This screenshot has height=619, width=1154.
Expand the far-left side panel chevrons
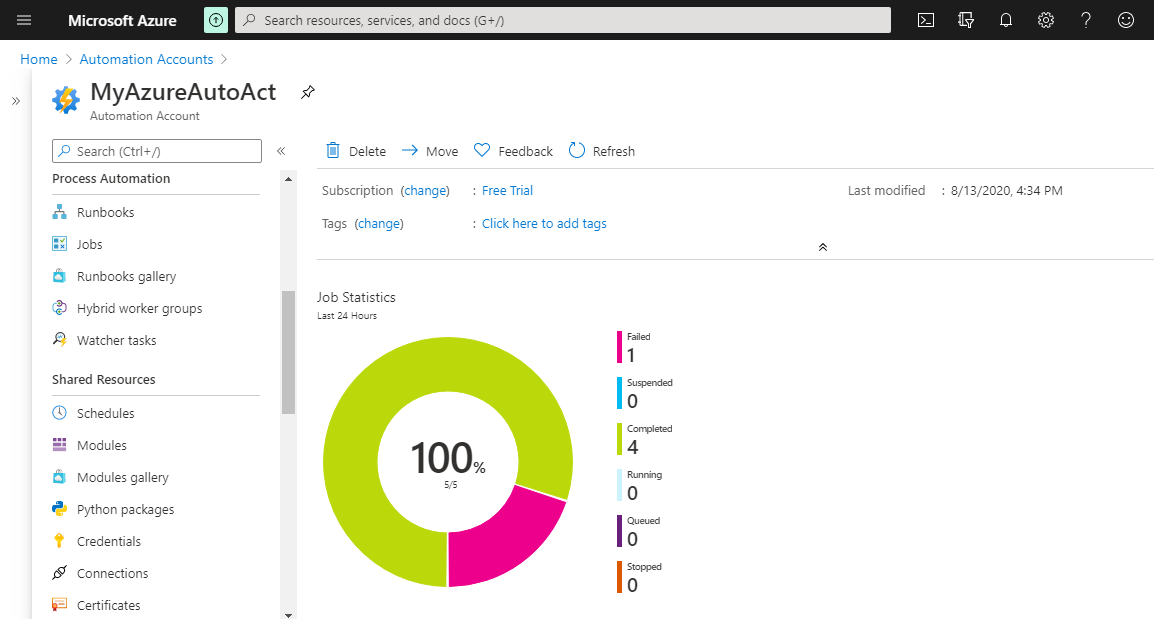click(x=16, y=101)
